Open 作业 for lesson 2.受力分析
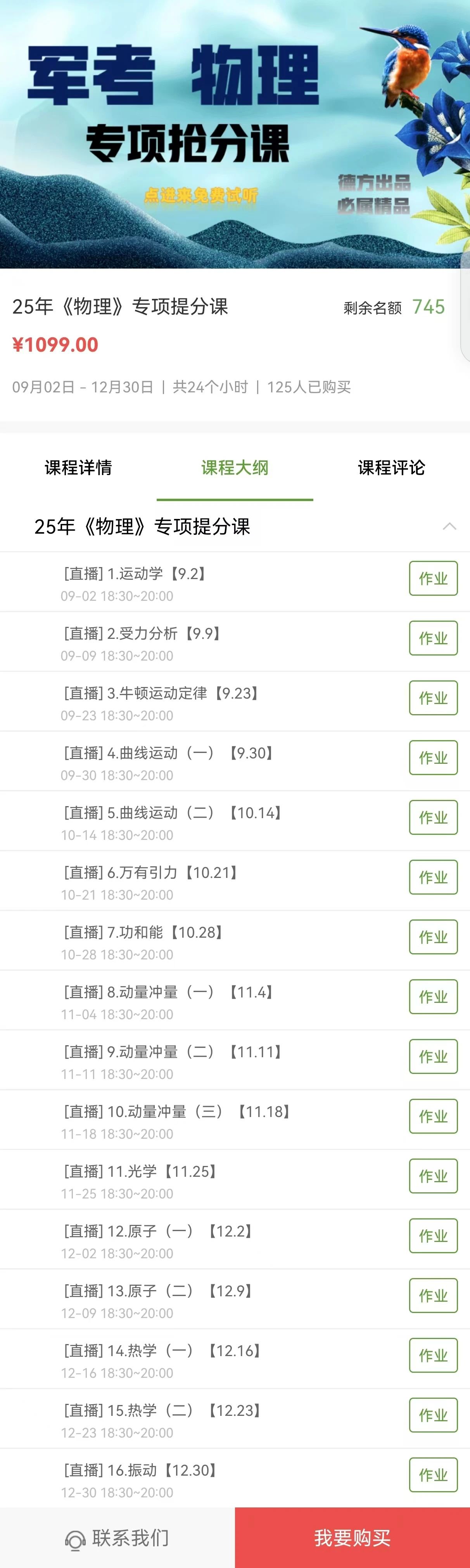The height and width of the screenshot is (1568, 470). (434, 638)
